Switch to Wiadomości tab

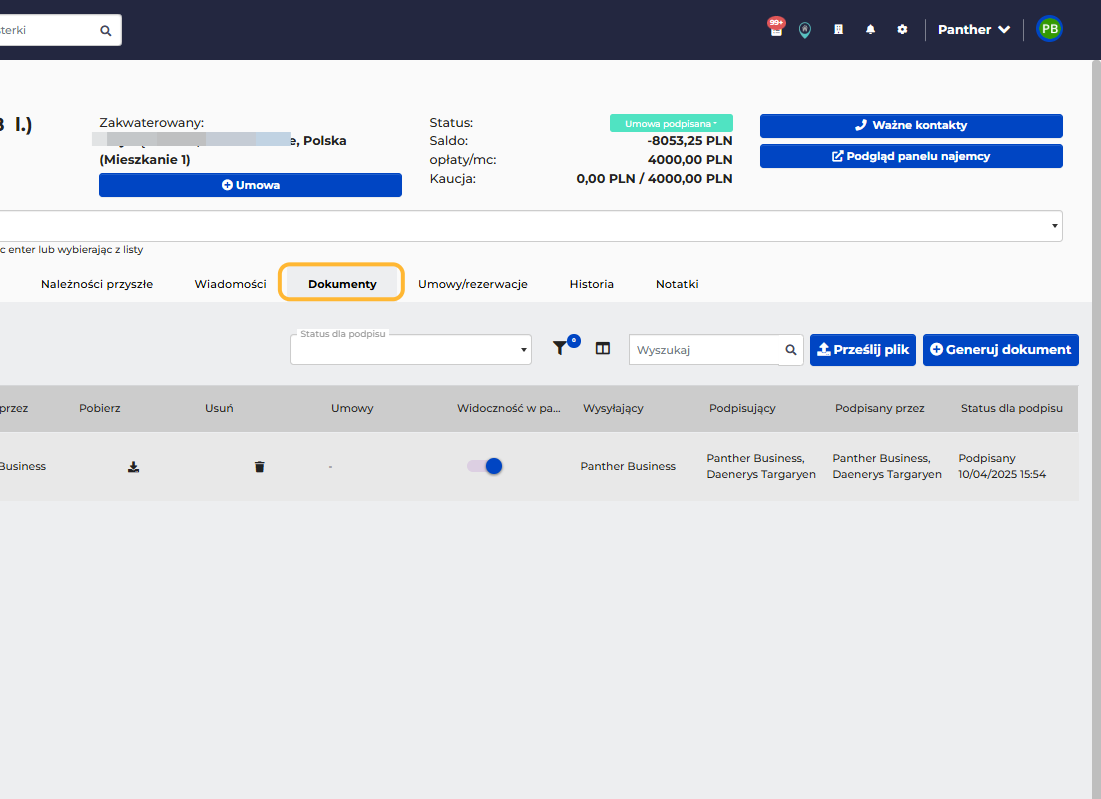(x=230, y=284)
